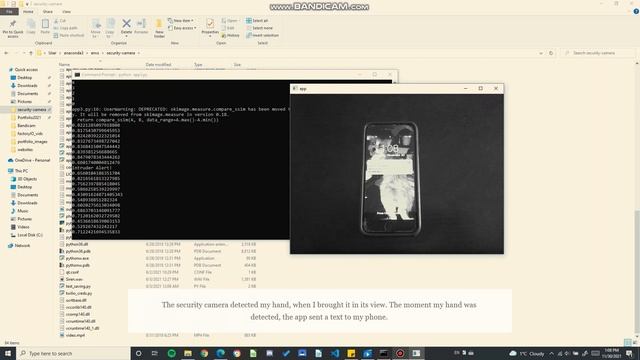The image size is (640, 360).
Task: Click the envs breadcrumb in the address bar
Action: (95, 53)
